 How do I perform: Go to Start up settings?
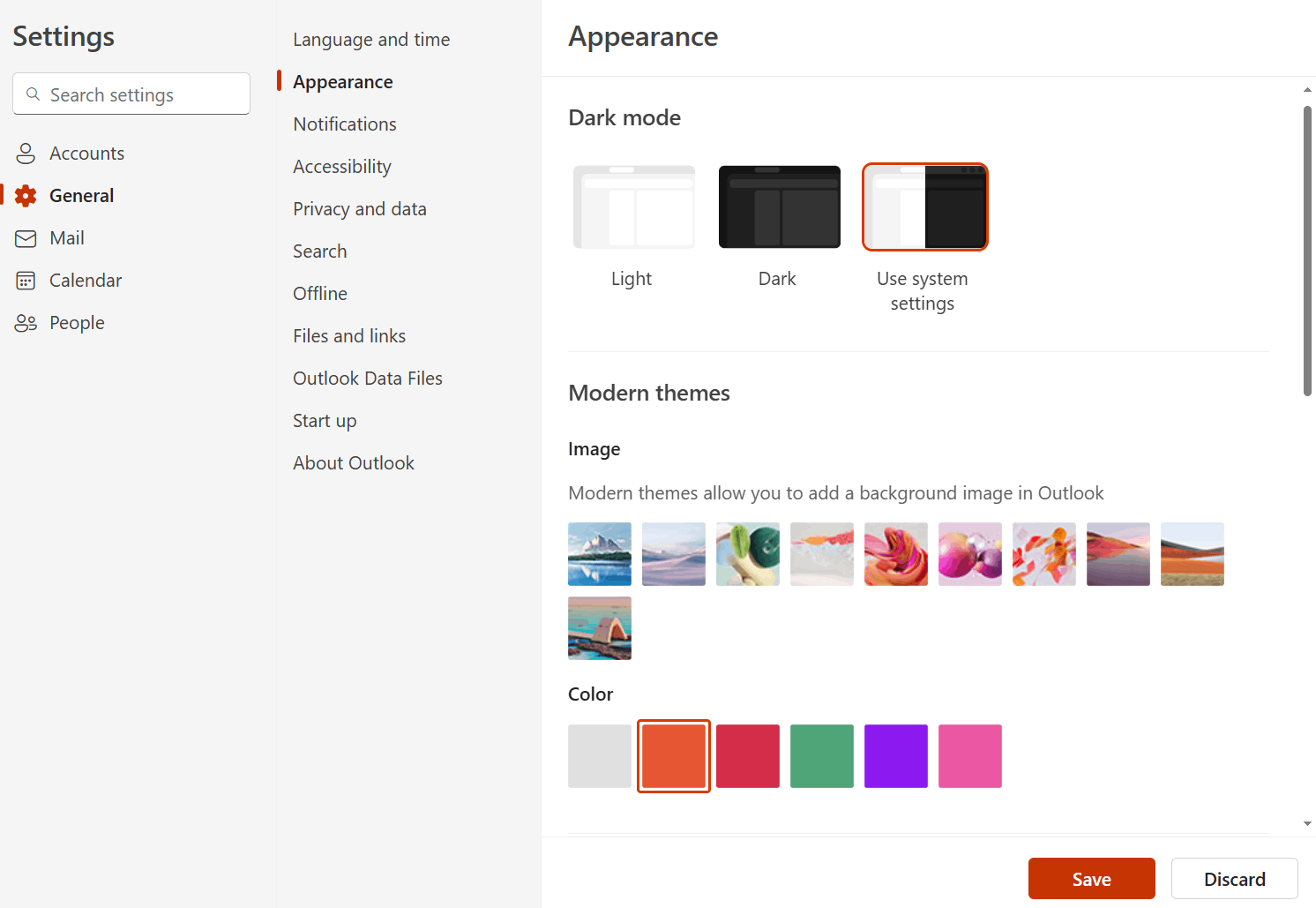point(325,420)
